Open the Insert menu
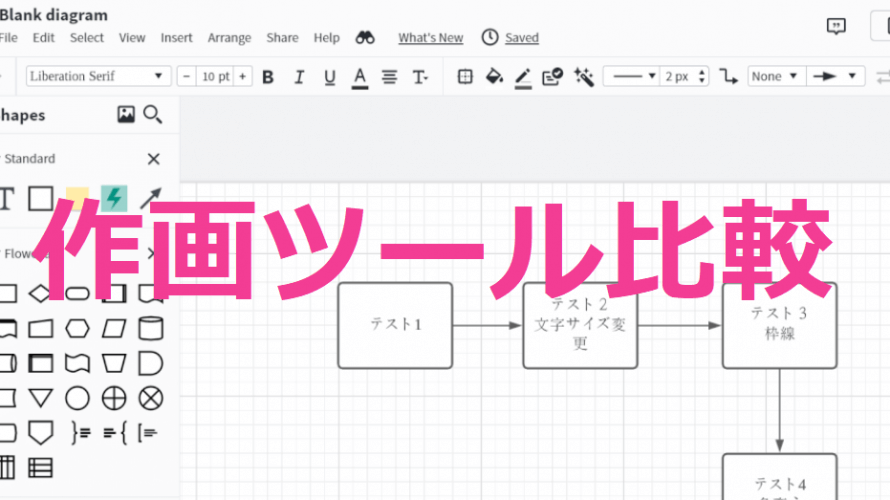The height and width of the screenshot is (500, 890). click(x=176, y=37)
